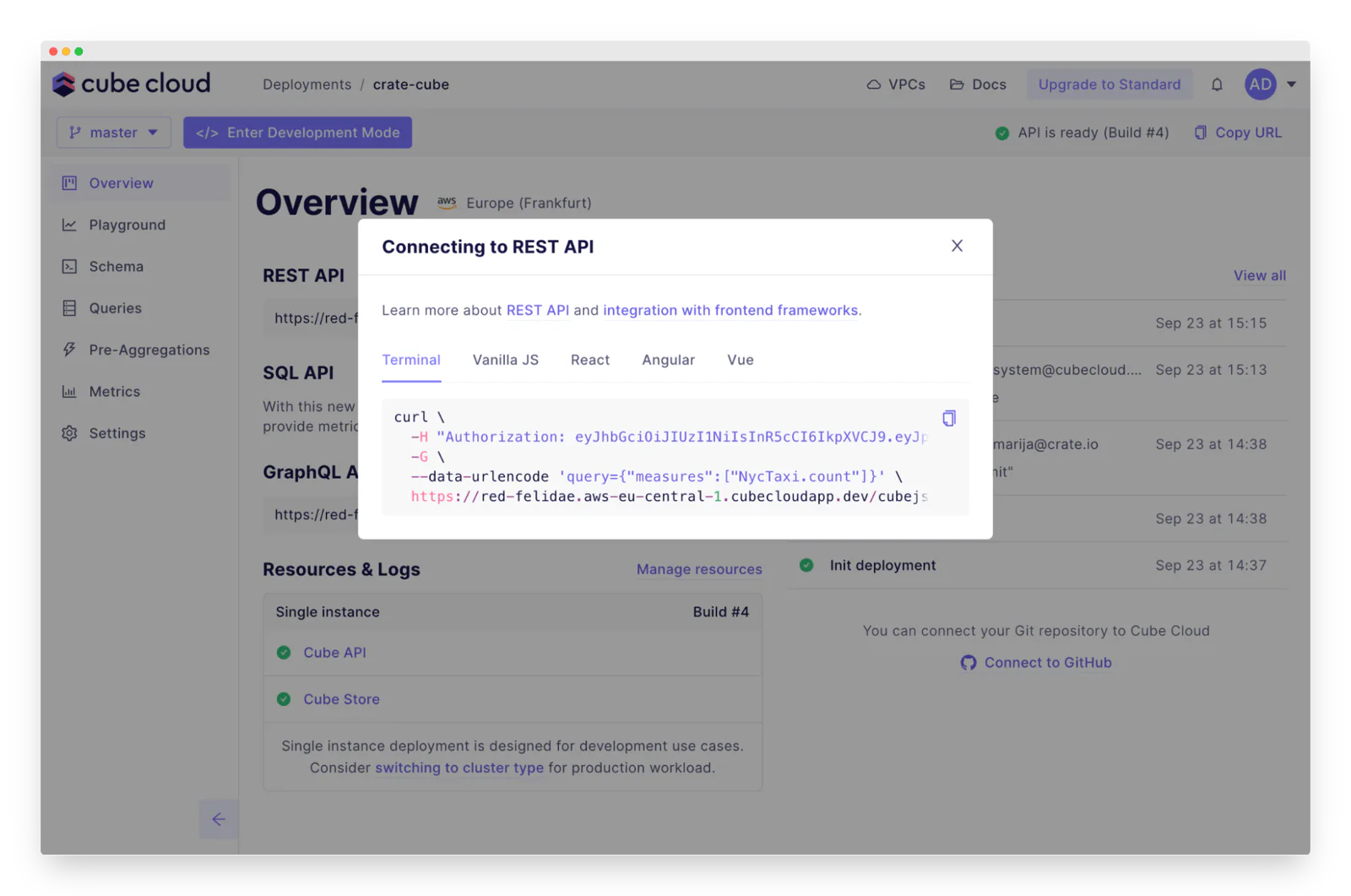Open the notifications bell
1351x896 pixels.
[x=1217, y=84]
